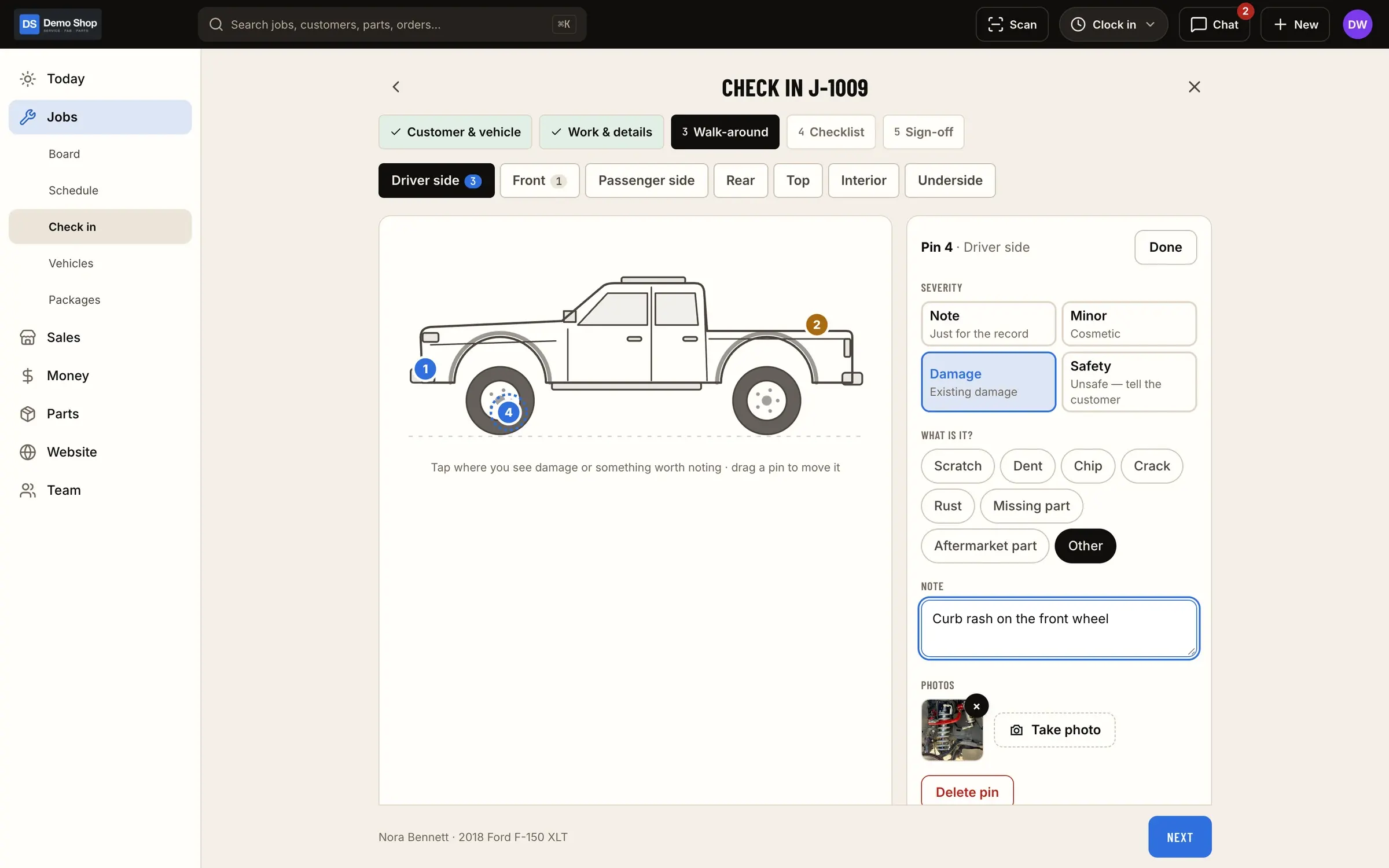Go to the Sign-off step

923,132
